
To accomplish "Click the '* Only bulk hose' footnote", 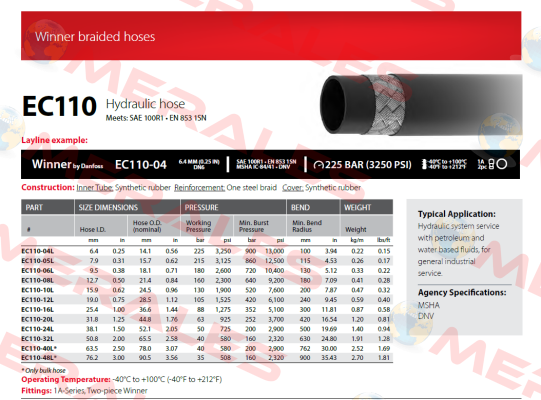I will 43,370.
